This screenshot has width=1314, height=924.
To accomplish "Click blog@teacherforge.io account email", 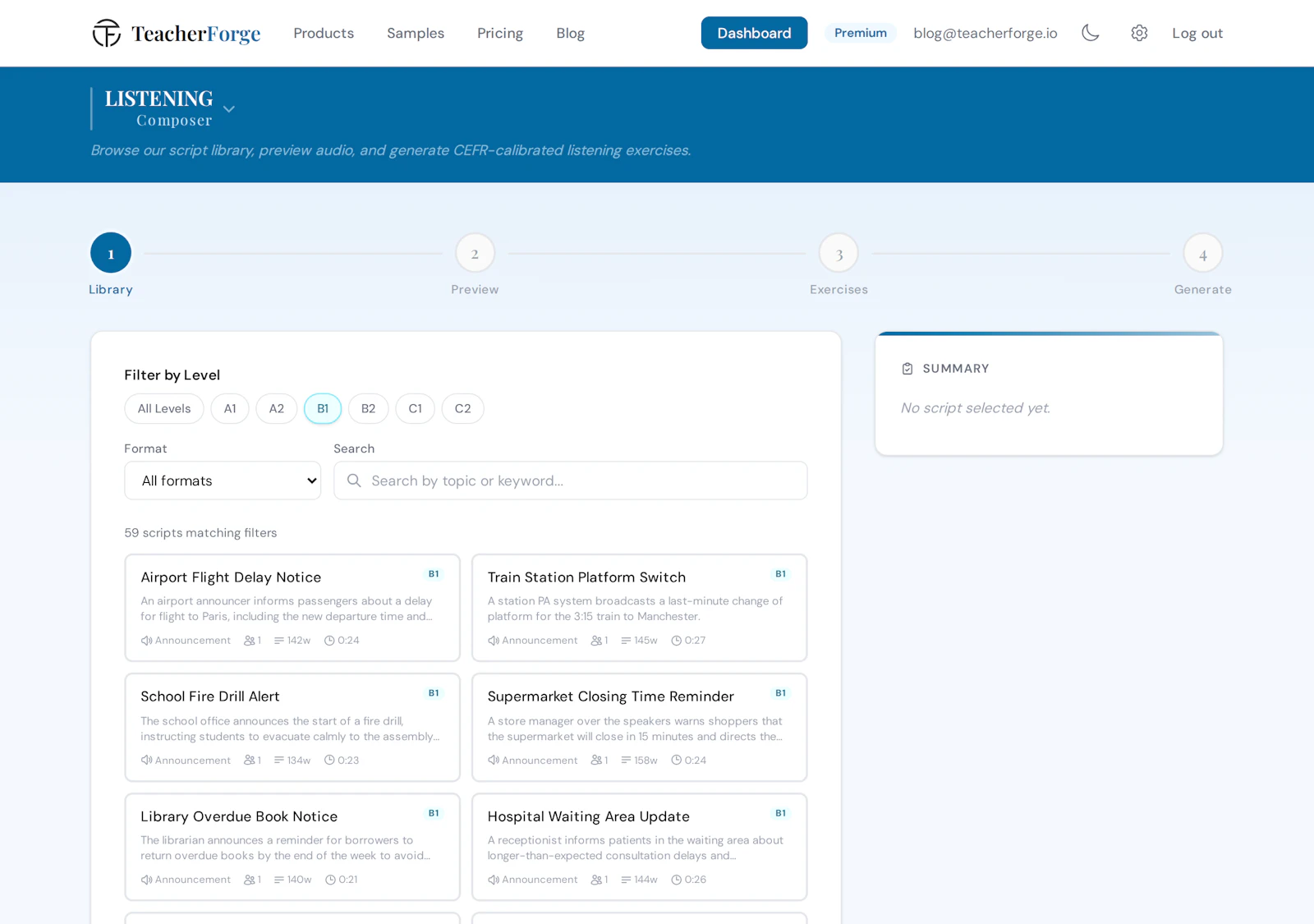I will coord(985,33).
